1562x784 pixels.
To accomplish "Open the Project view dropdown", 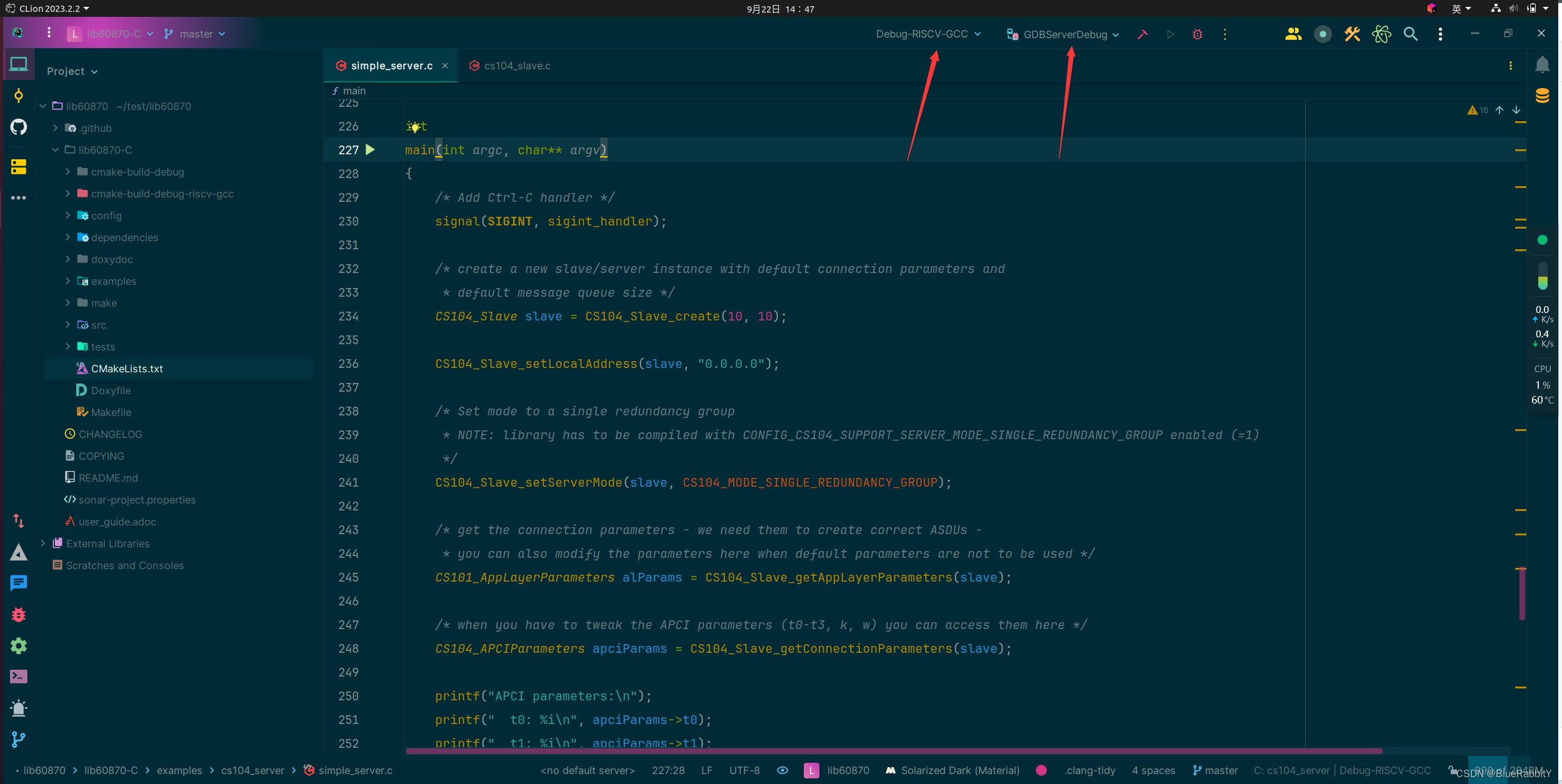I will [72, 71].
